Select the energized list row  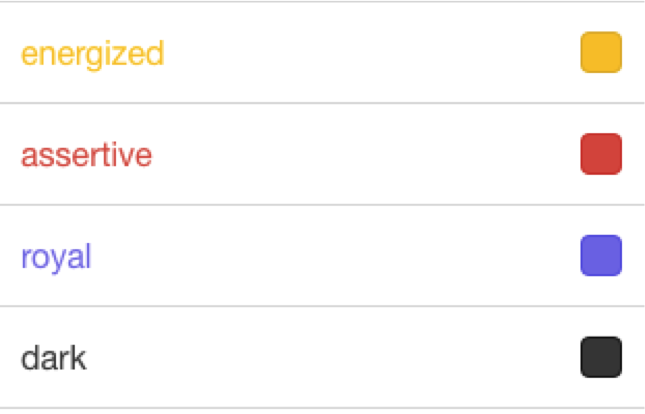(322, 53)
